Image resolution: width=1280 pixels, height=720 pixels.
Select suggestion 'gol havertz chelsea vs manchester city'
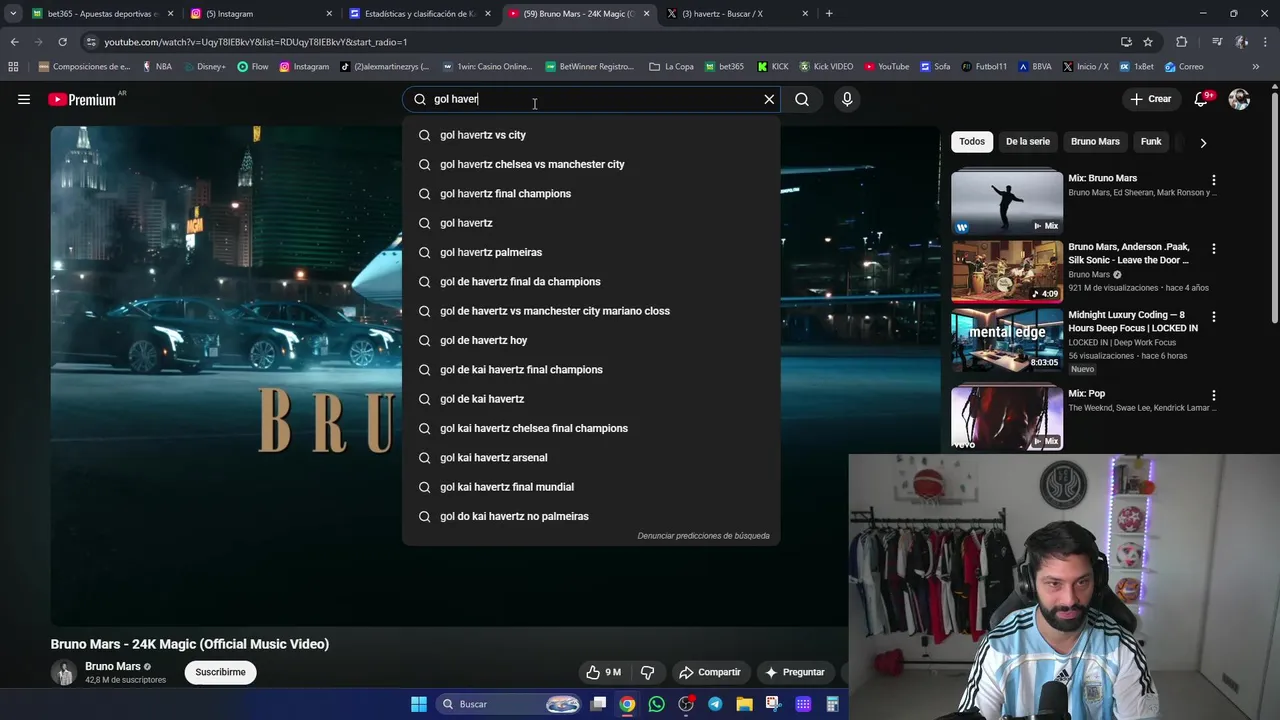pos(591,164)
